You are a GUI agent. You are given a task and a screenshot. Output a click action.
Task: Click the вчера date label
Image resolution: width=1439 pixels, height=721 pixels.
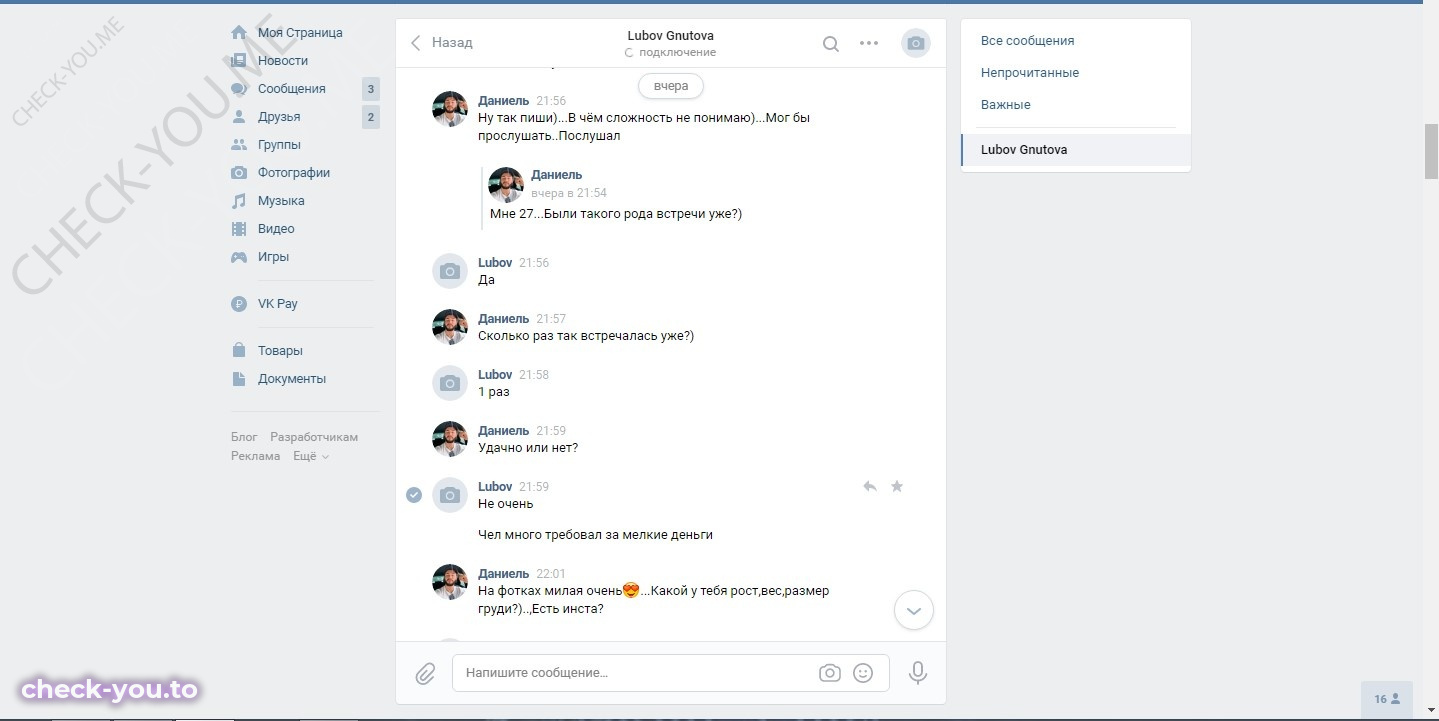point(671,86)
